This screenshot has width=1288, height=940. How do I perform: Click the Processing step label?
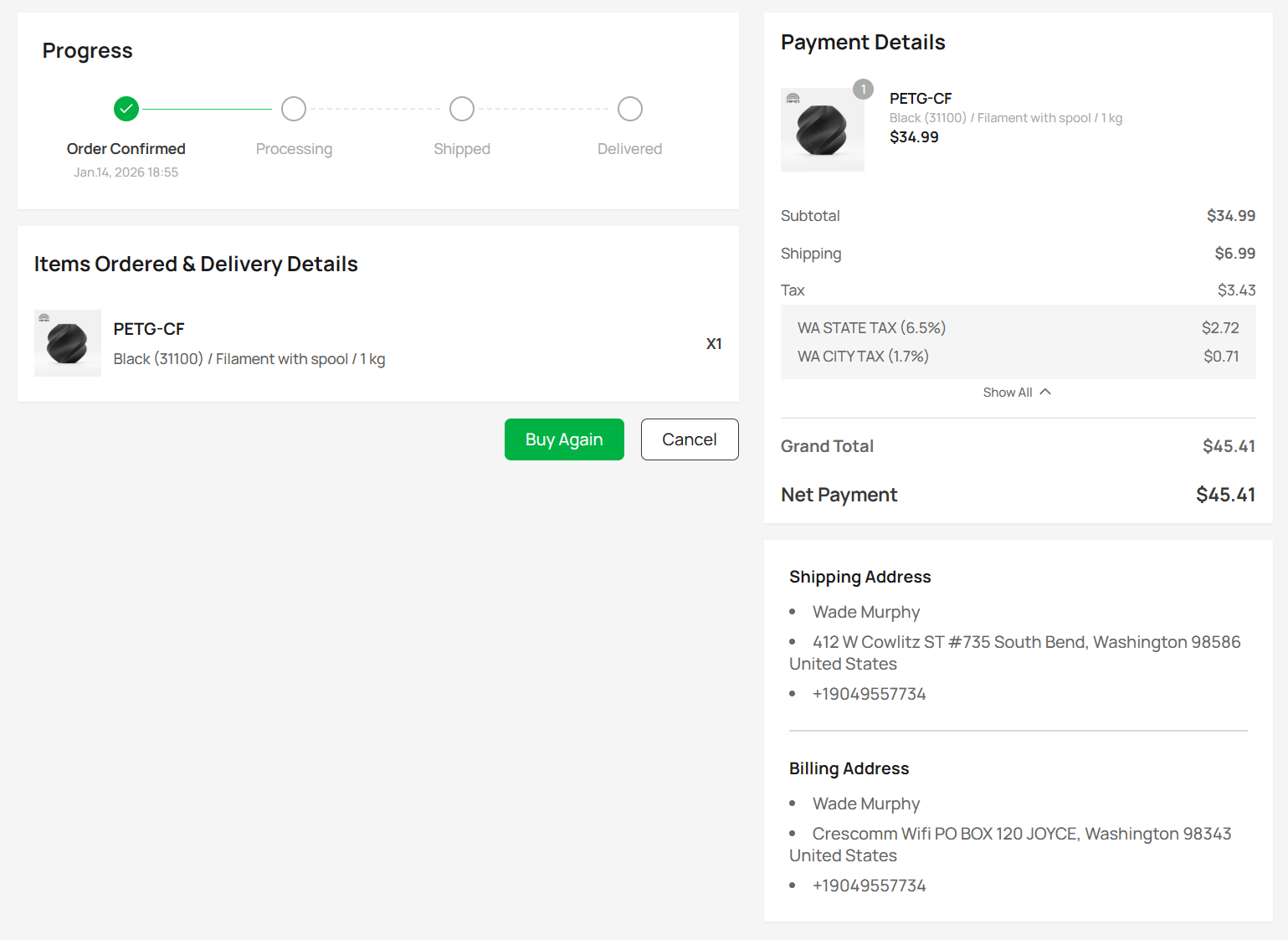coord(294,149)
